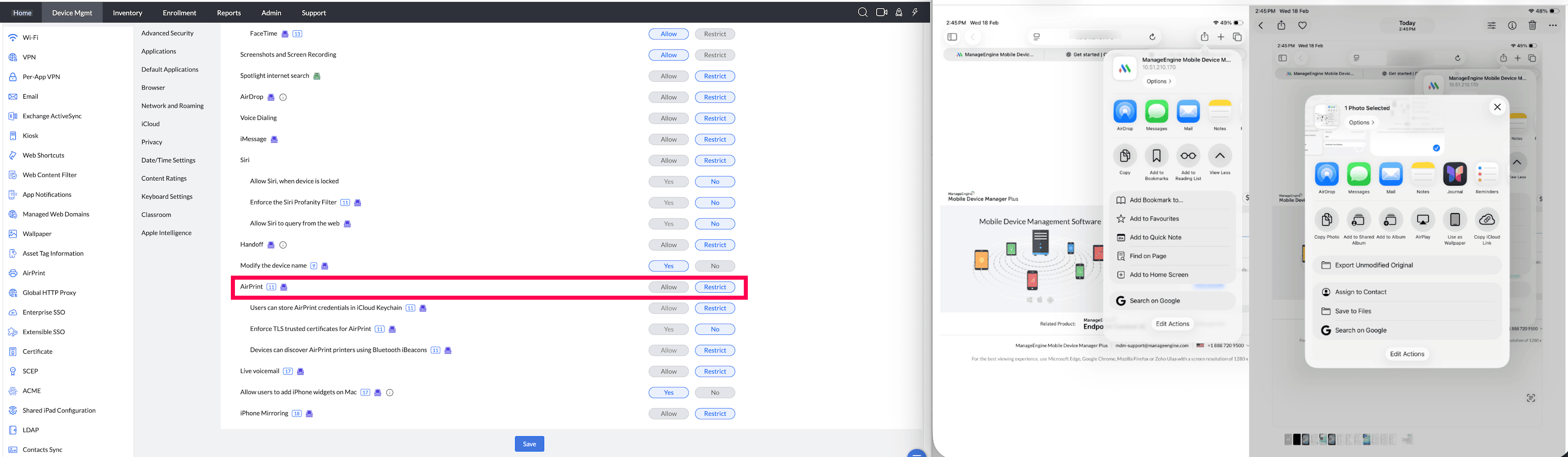1568x457 pixels.
Task: Open the Admin tab
Action: [272, 13]
